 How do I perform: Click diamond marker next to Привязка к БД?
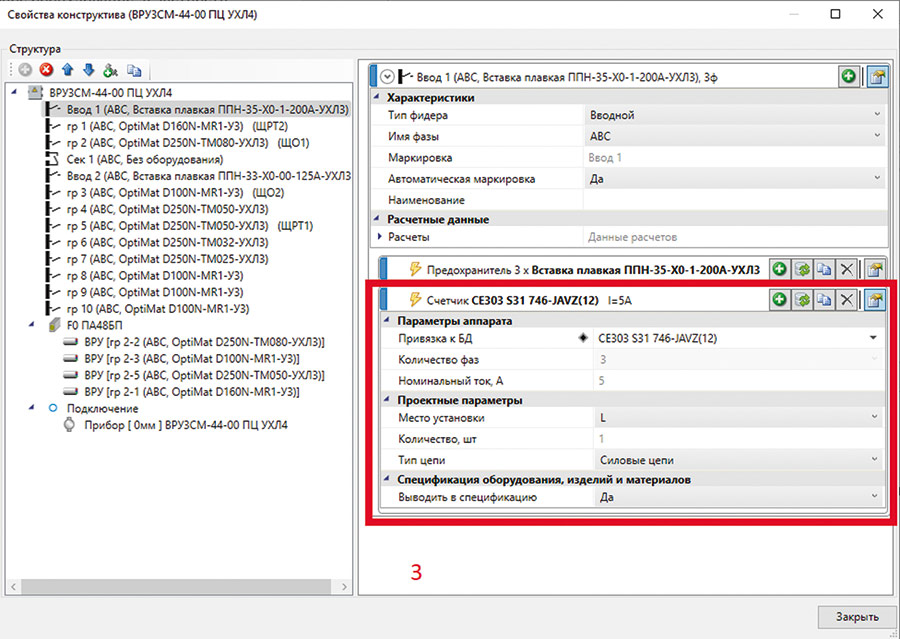click(x=583, y=338)
